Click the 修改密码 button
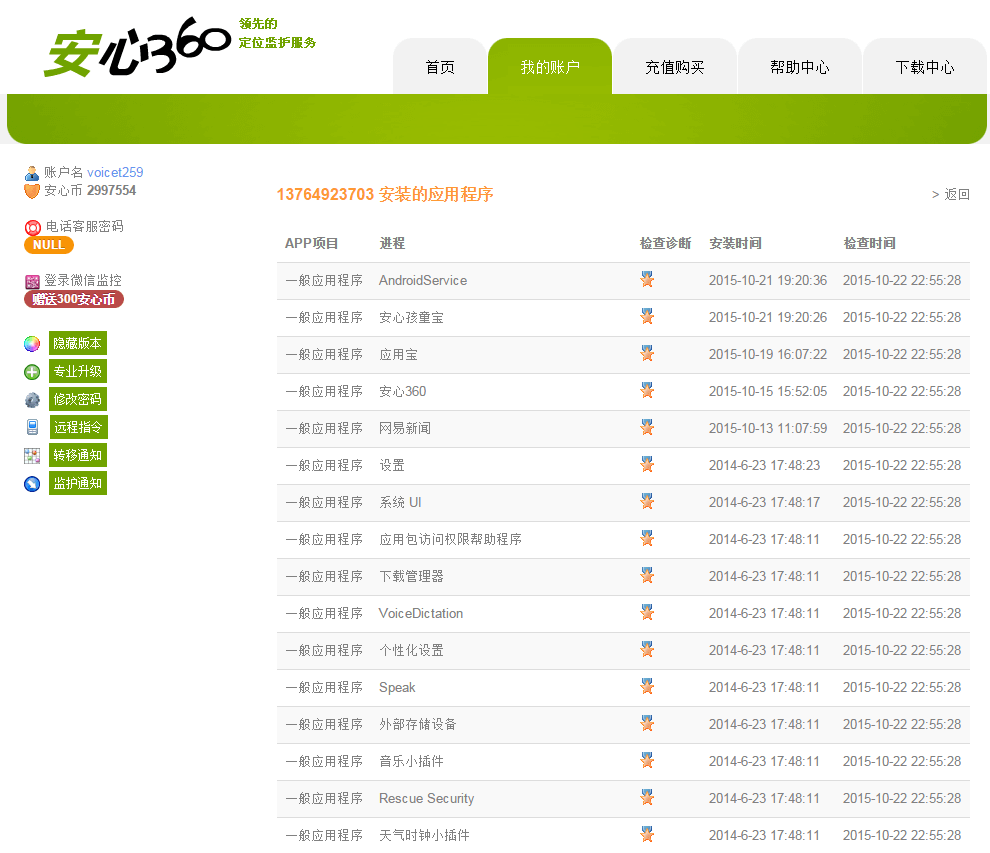The height and width of the screenshot is (853, 990). (x=78, y=399)
